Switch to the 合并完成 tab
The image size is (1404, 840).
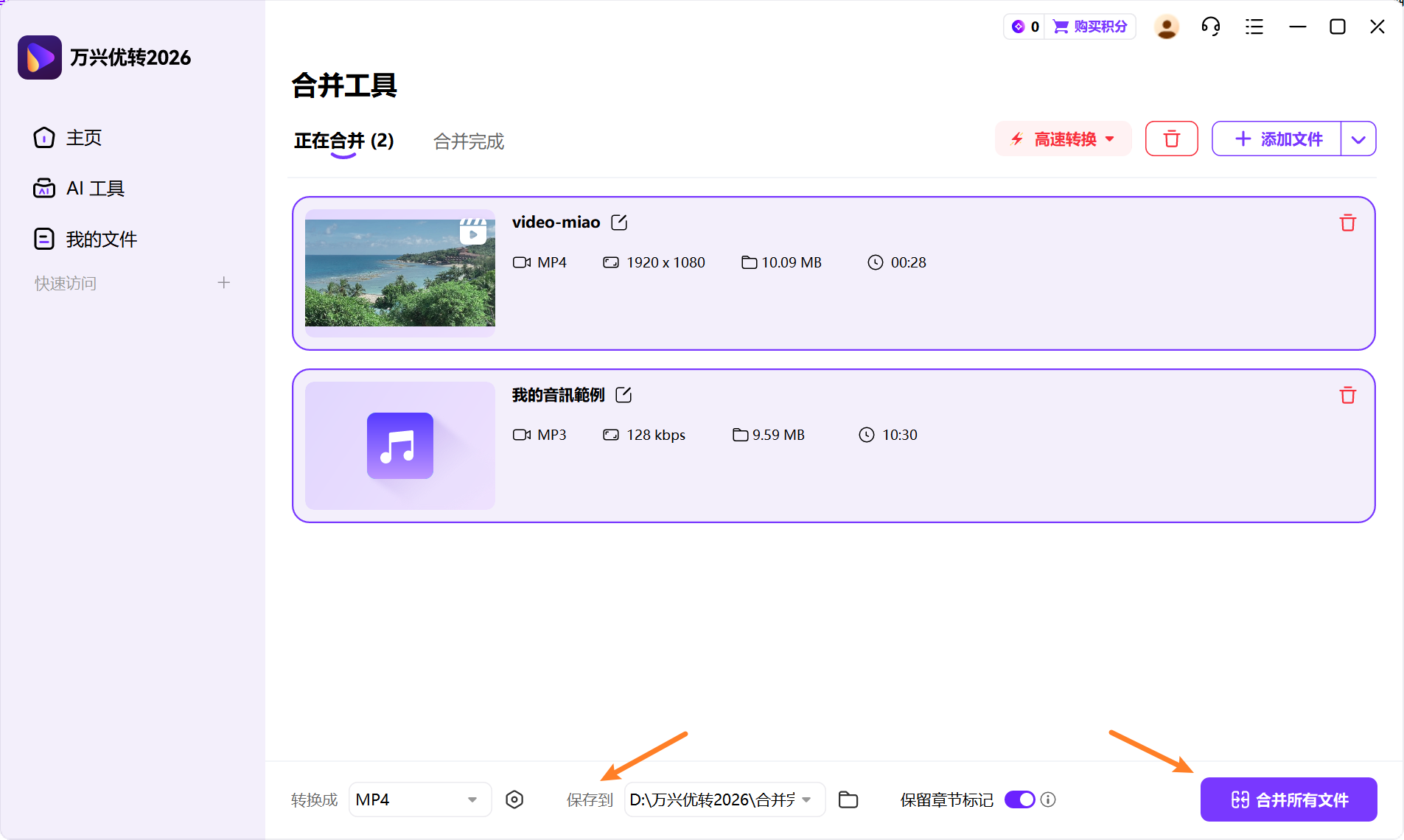(x=468, y=141)
